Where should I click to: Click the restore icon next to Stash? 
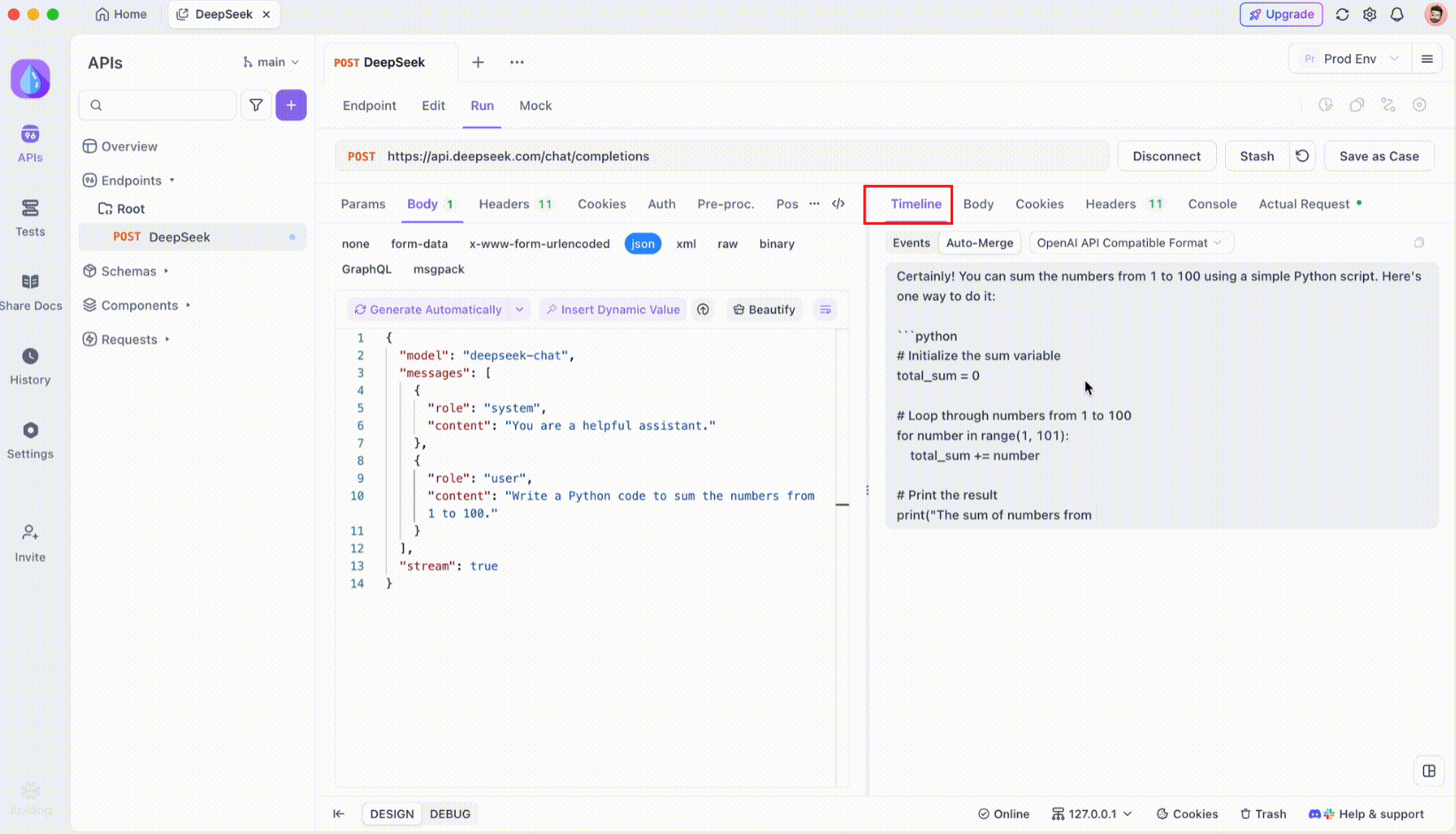coord(1302,156)
